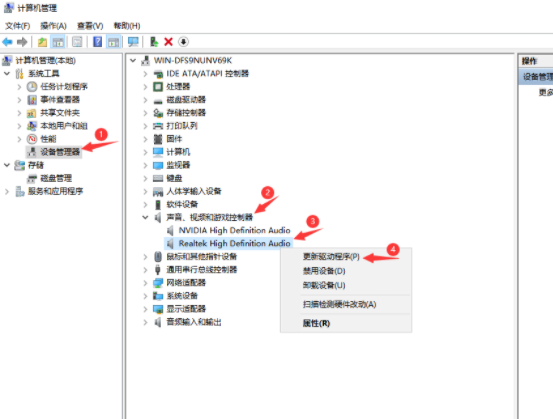
Task: Select 磁盘管理 under 存储
Action: tap(56, 178)
